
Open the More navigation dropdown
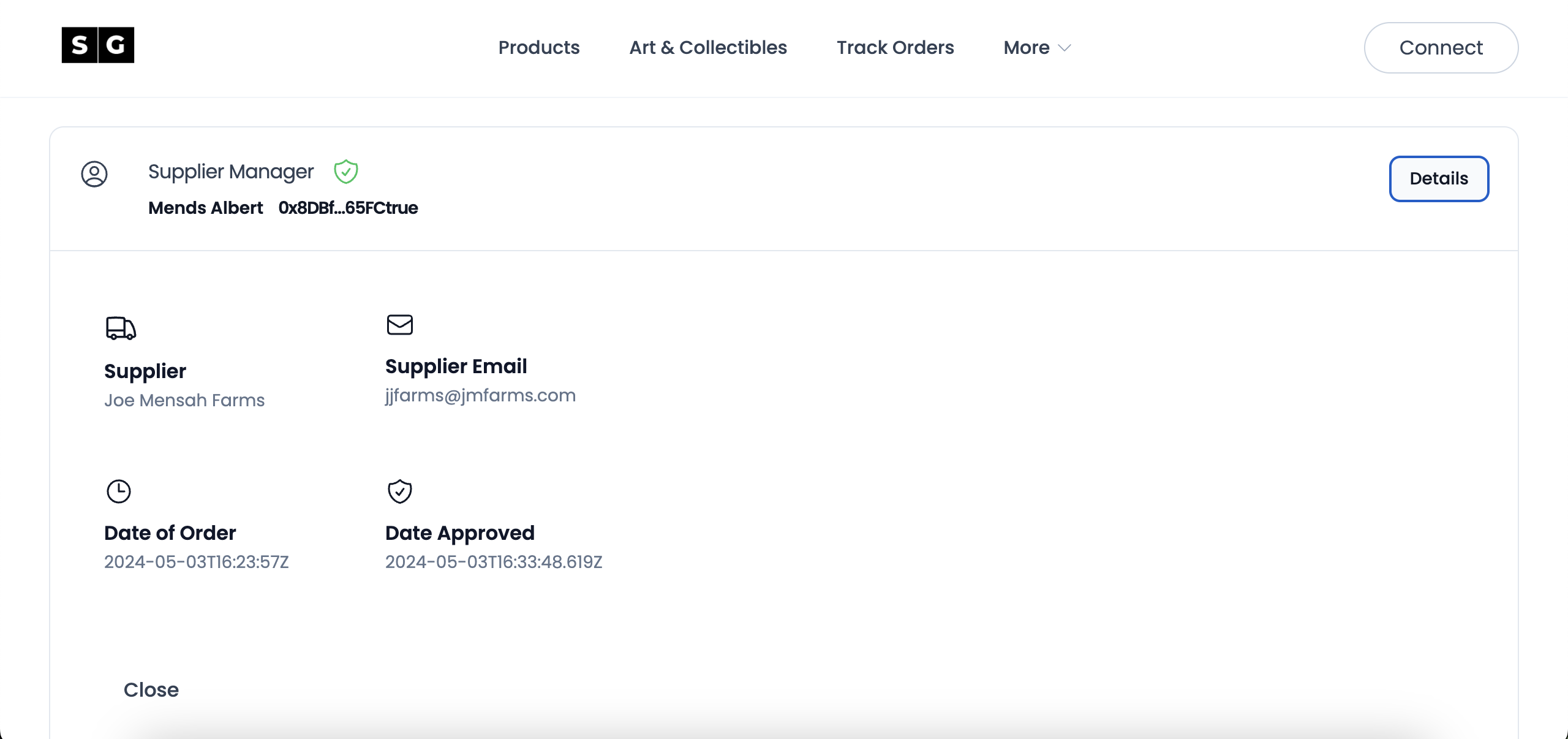tap(1027, 48)
